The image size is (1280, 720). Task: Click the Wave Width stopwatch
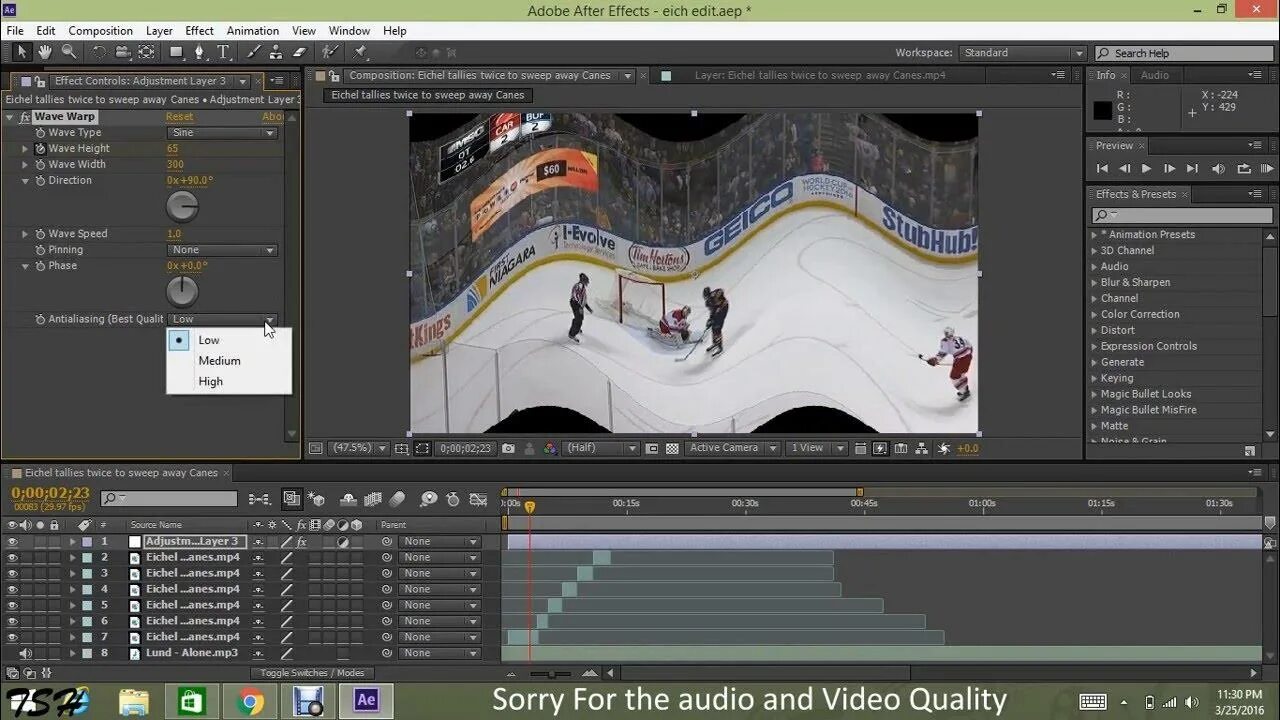pyautogui.click(x=41, y=164)
